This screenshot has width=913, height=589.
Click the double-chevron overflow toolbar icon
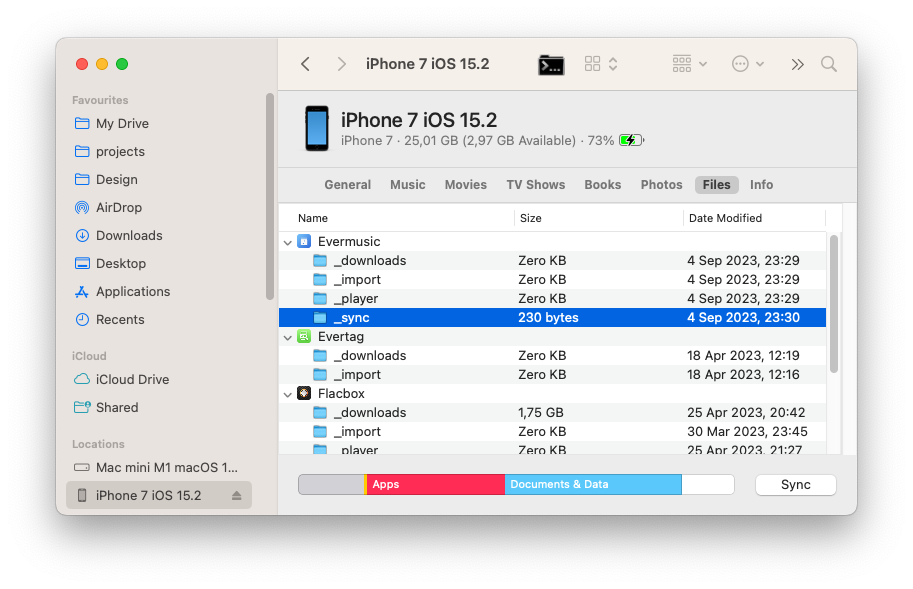tap(797, 64)
